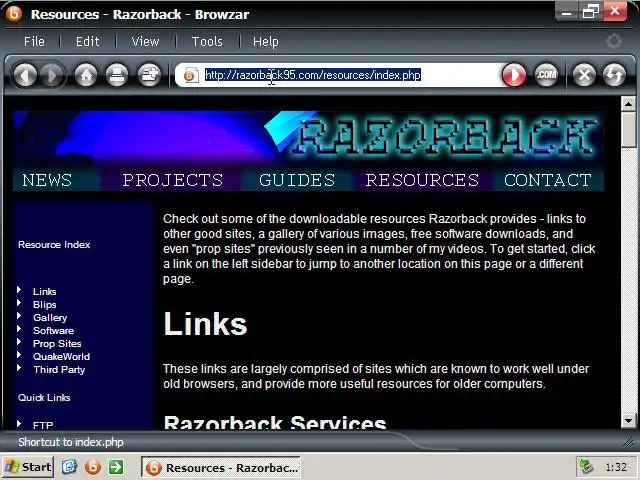Open the gear icon in the menu bar
Image resolution: width=640 pixels, height=480 pixels.
613,41
